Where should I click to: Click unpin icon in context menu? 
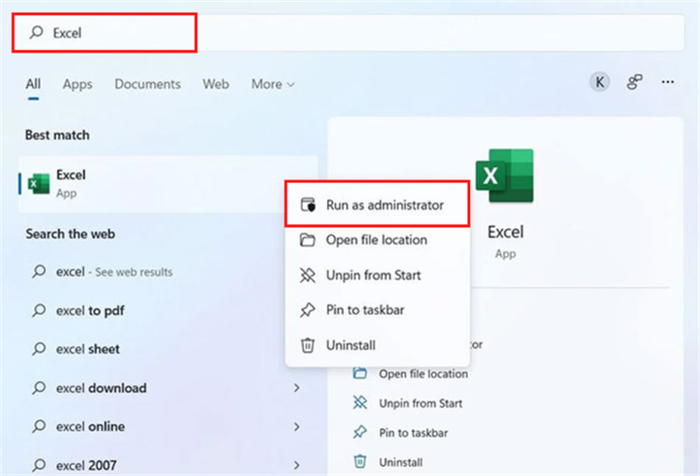pos(308,275)
